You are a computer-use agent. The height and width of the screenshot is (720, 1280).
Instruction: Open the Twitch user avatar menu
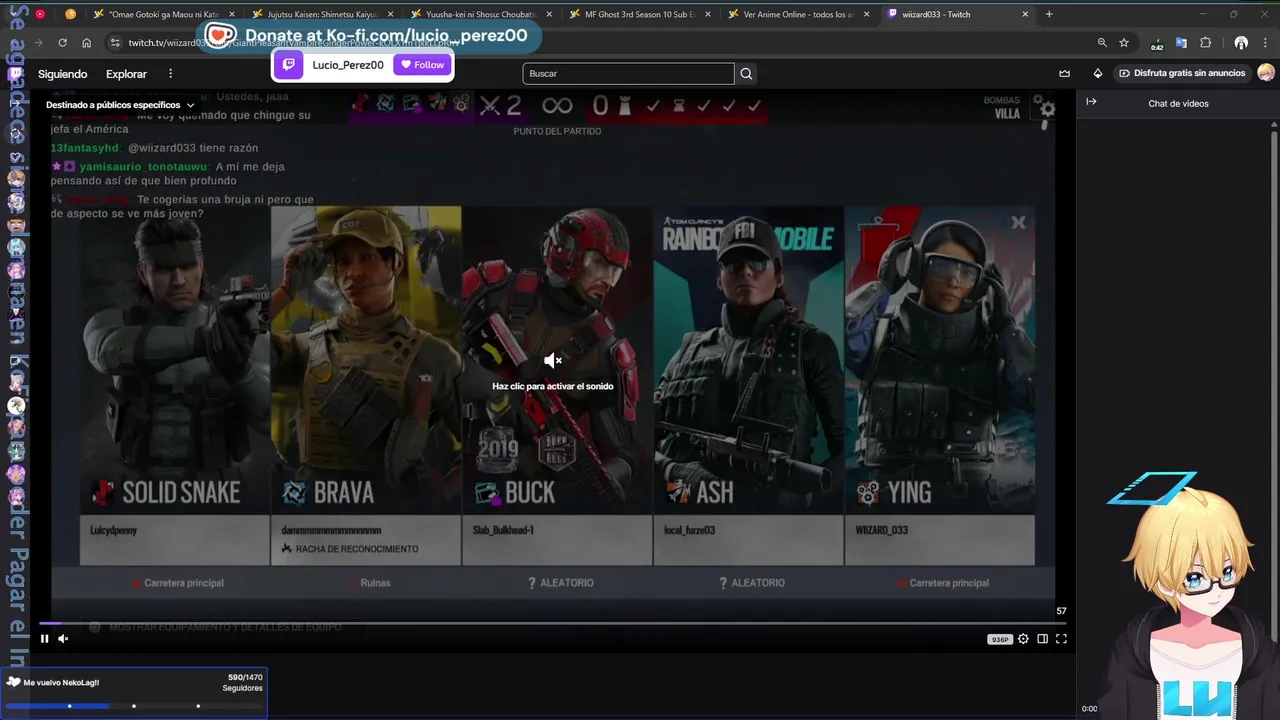pyautogui.click(x=1266, y=73)
